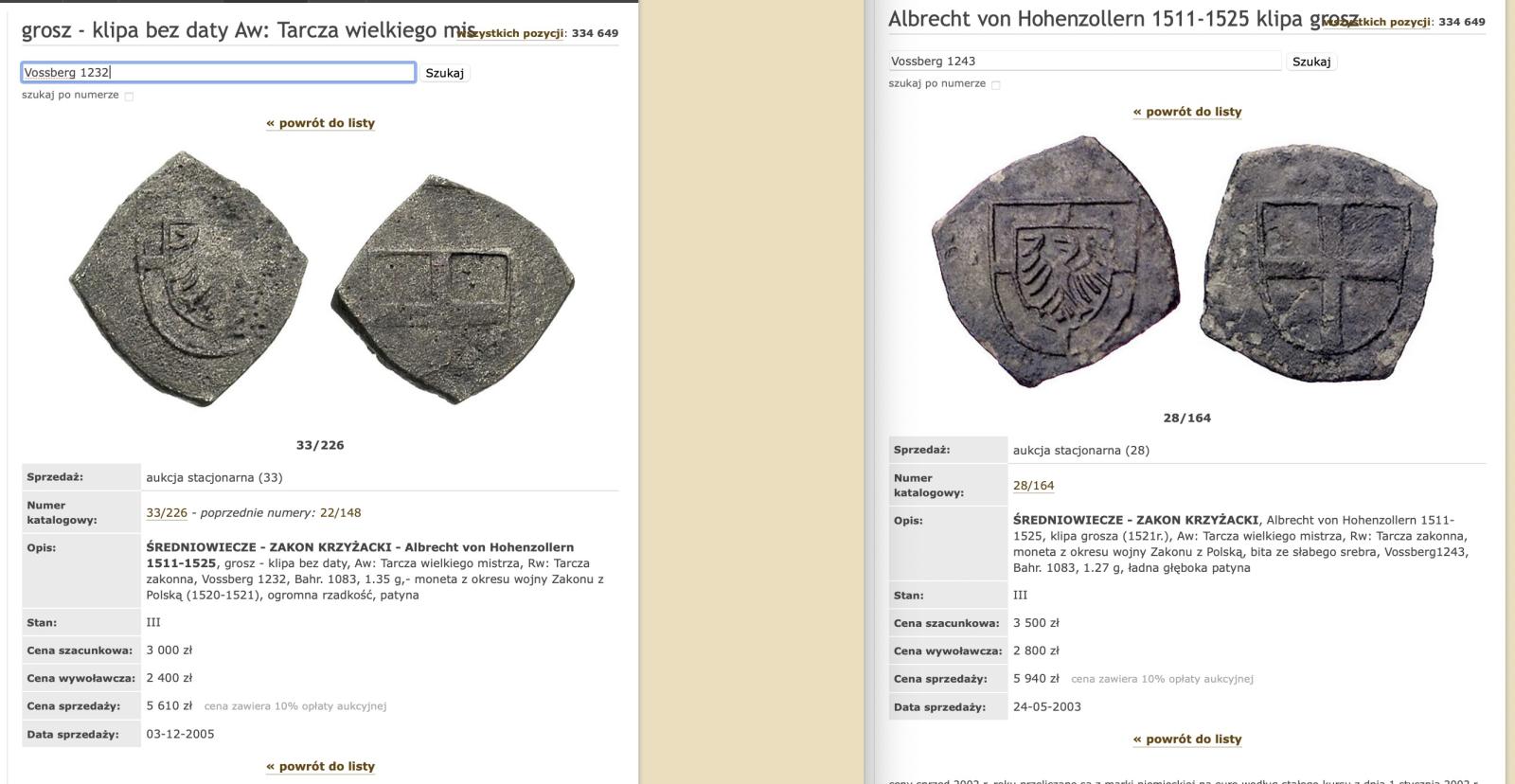
Task: Click the Szukaj button next to Vossberg 1232
Action: point(444,73)
